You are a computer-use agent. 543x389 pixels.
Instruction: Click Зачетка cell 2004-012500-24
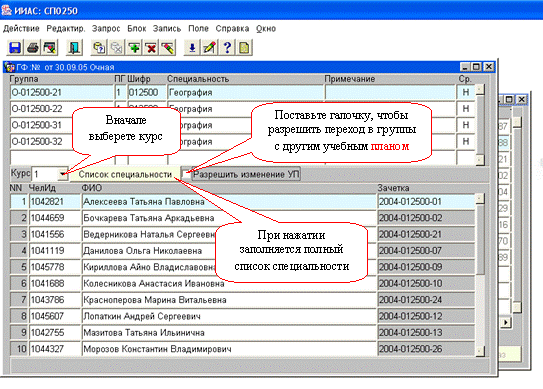point(426,300)
